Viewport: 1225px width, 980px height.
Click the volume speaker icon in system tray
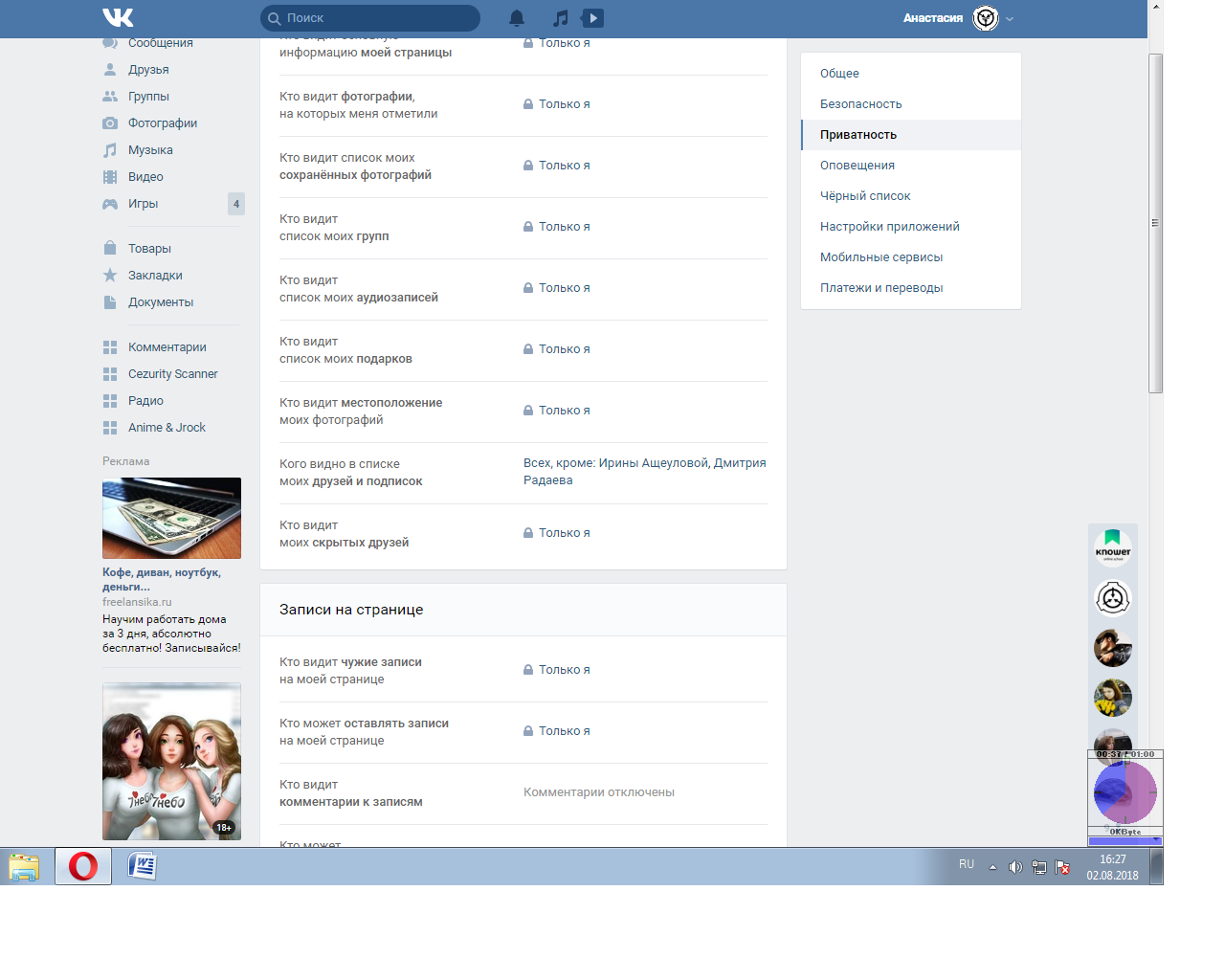(1015, 867)
